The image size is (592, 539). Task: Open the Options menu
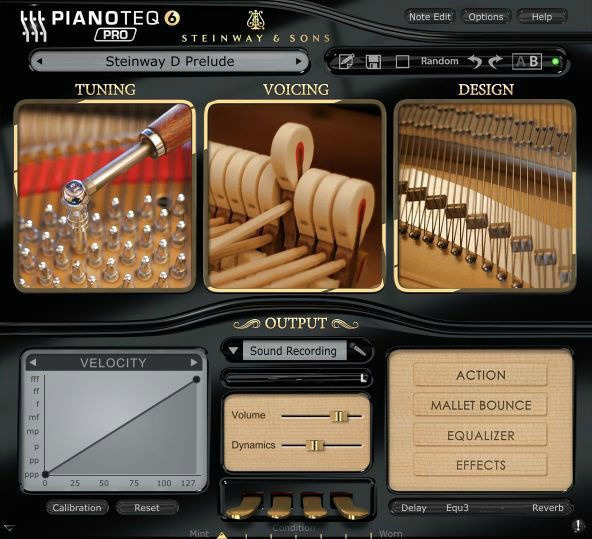click(x=486, y=17)
